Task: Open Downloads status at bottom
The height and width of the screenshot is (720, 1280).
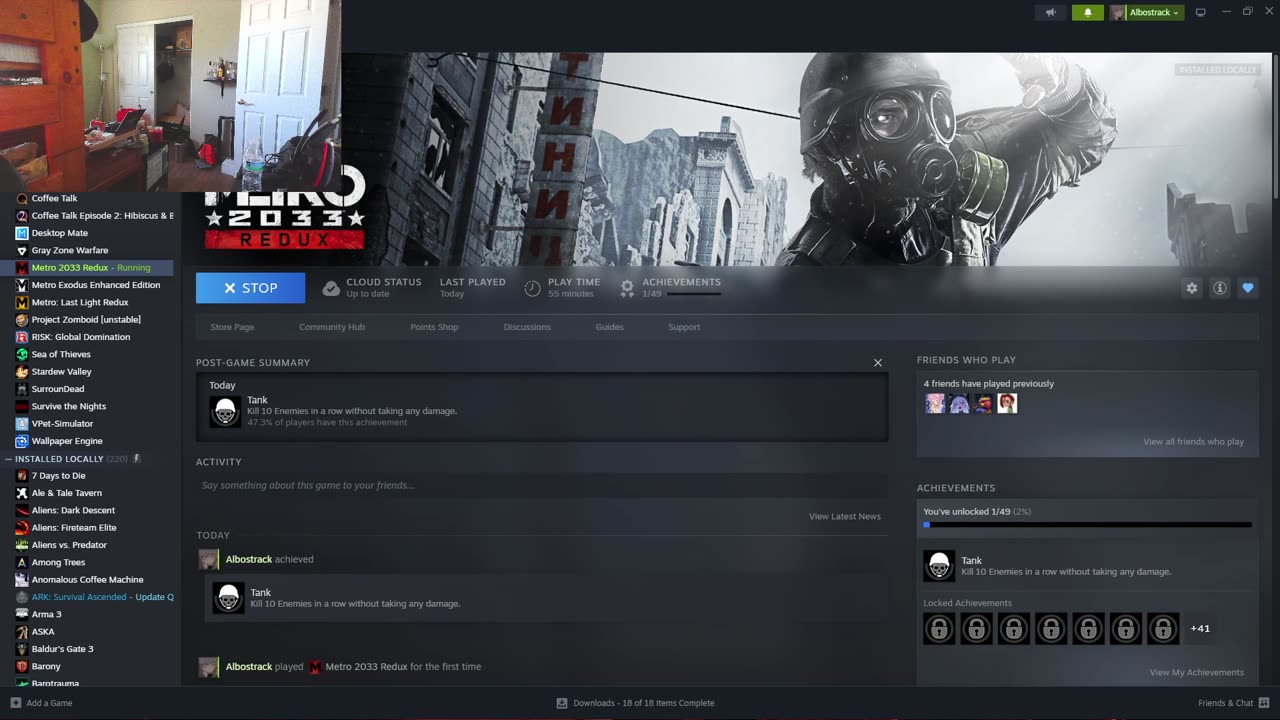Action: point(635,703)
